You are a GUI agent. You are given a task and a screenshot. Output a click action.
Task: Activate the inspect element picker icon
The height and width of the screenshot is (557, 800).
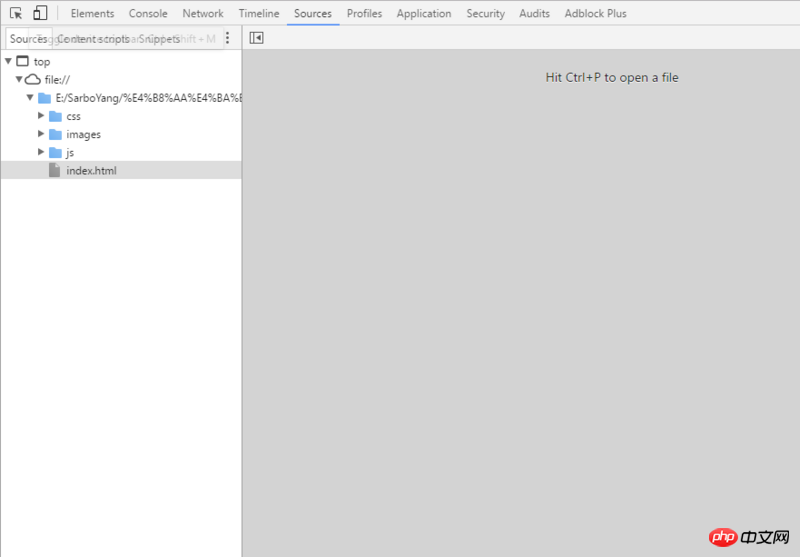coord(16,13)
